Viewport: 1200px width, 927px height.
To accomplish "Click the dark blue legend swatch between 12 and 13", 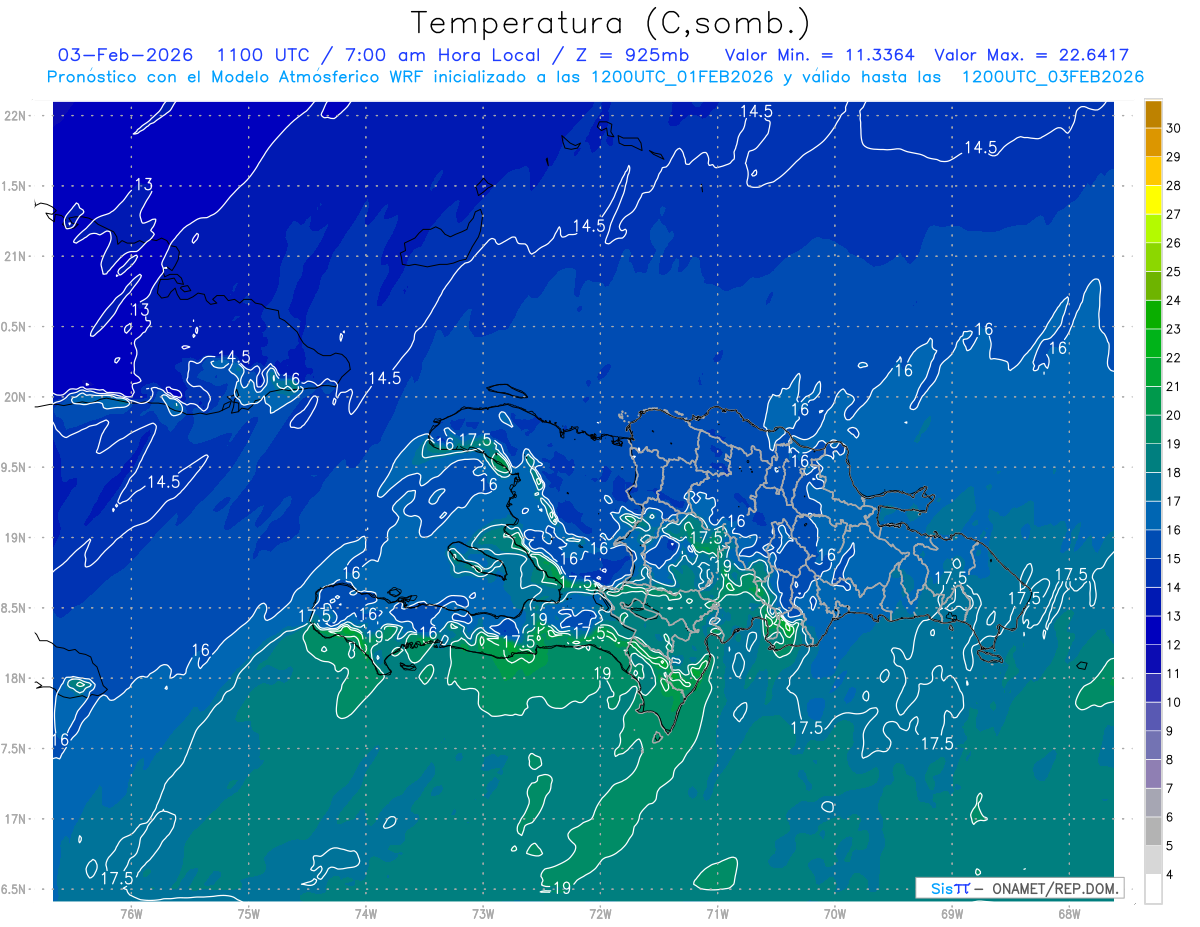I will (x=1153, y=631).
